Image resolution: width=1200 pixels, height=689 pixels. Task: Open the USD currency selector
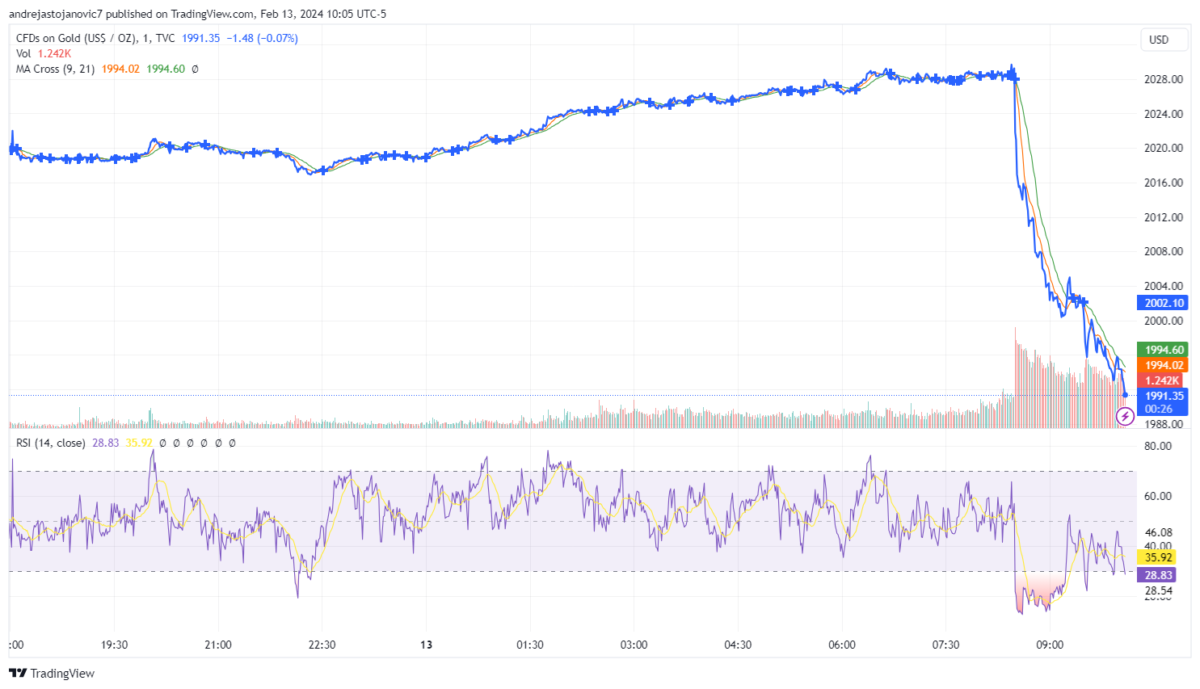coord(1159,40)
